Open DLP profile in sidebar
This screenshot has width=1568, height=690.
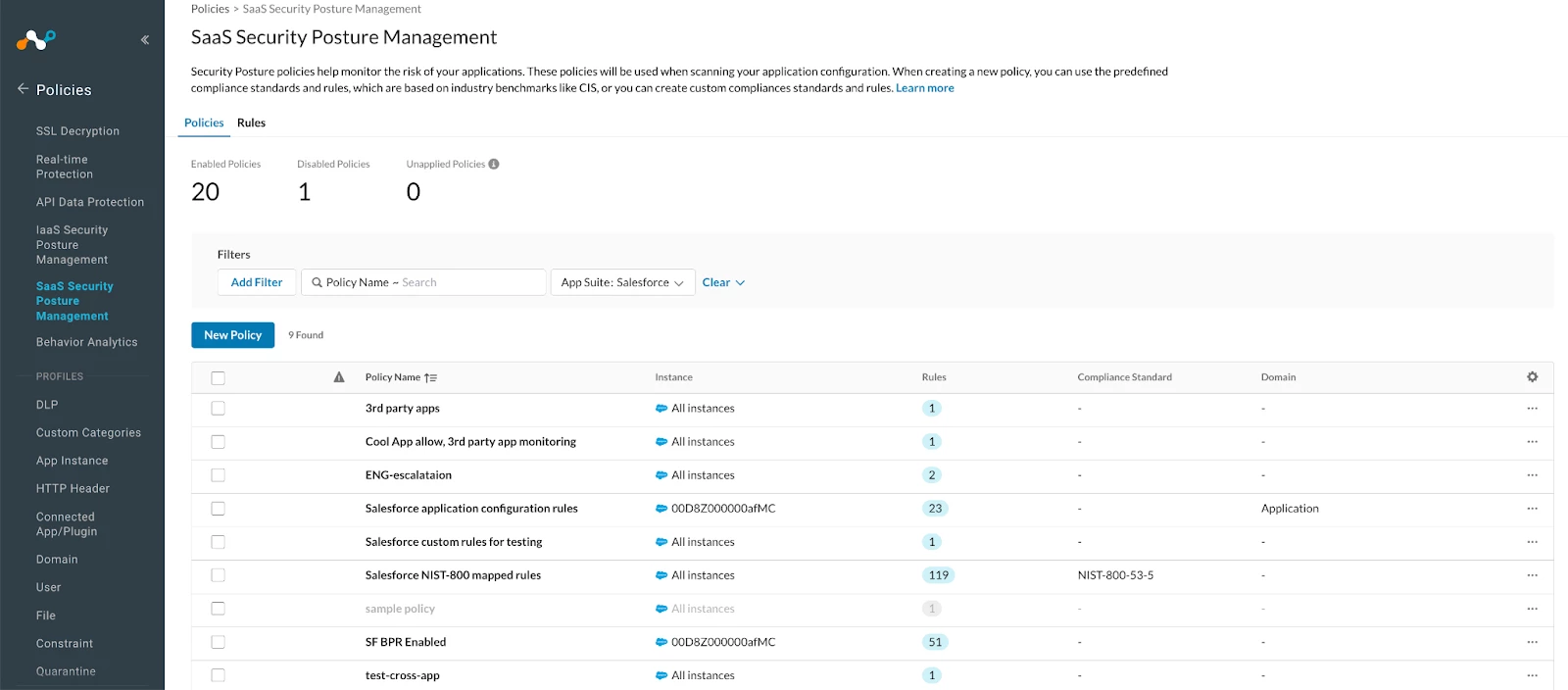(x=47, y=405)
